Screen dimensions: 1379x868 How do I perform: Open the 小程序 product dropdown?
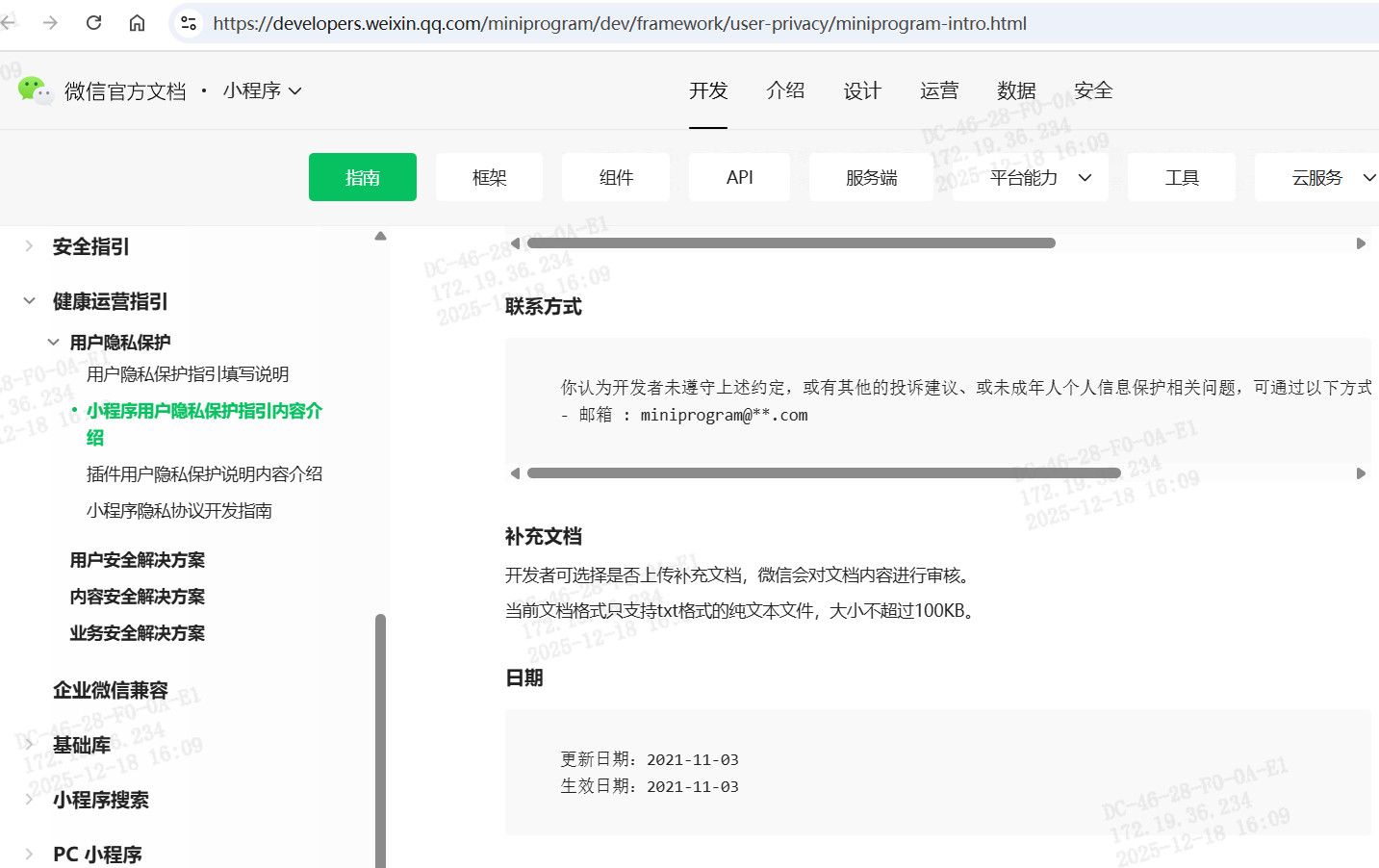click(x=262, y=90)
